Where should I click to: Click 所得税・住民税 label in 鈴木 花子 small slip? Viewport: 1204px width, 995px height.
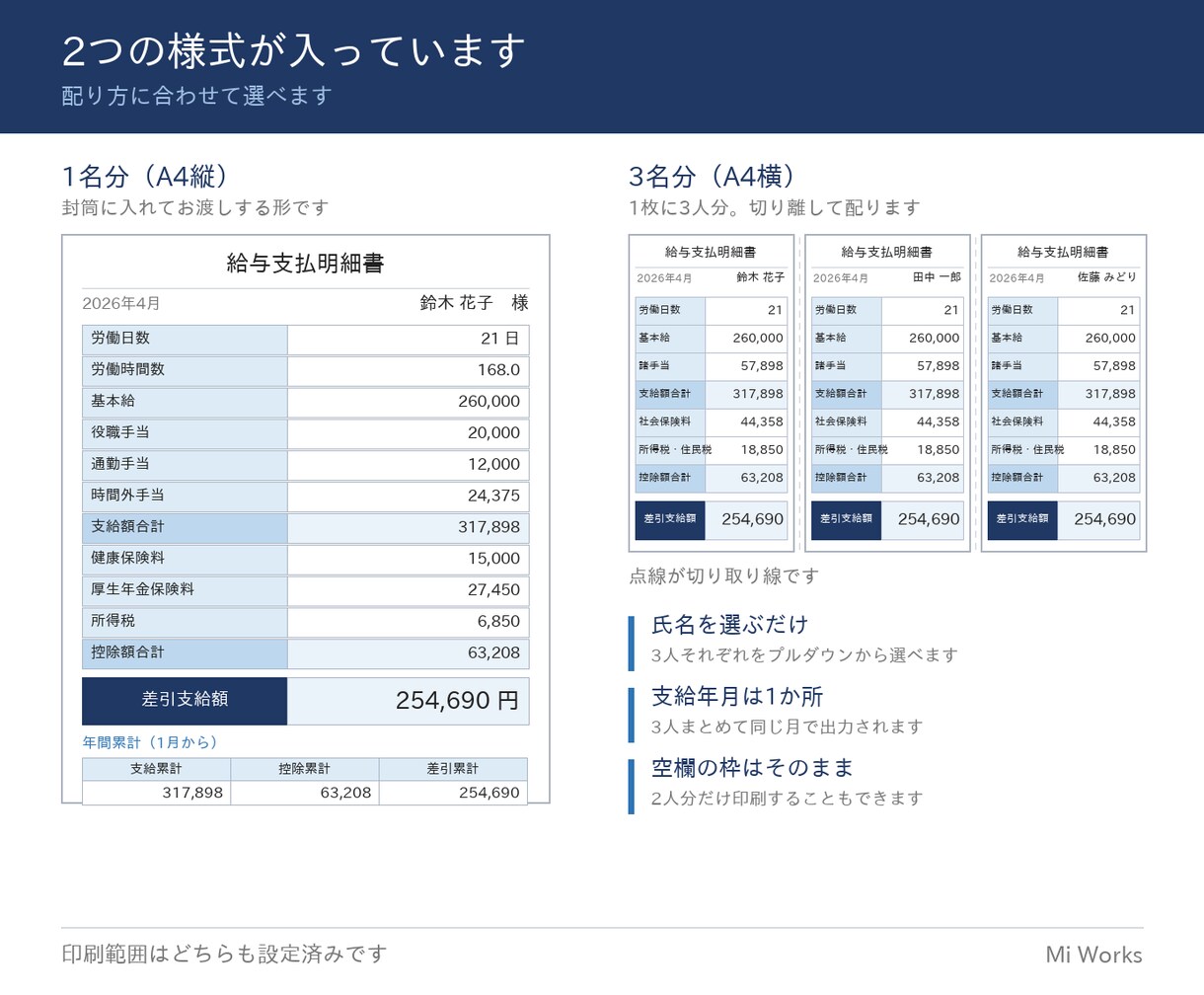click(671, 450)
